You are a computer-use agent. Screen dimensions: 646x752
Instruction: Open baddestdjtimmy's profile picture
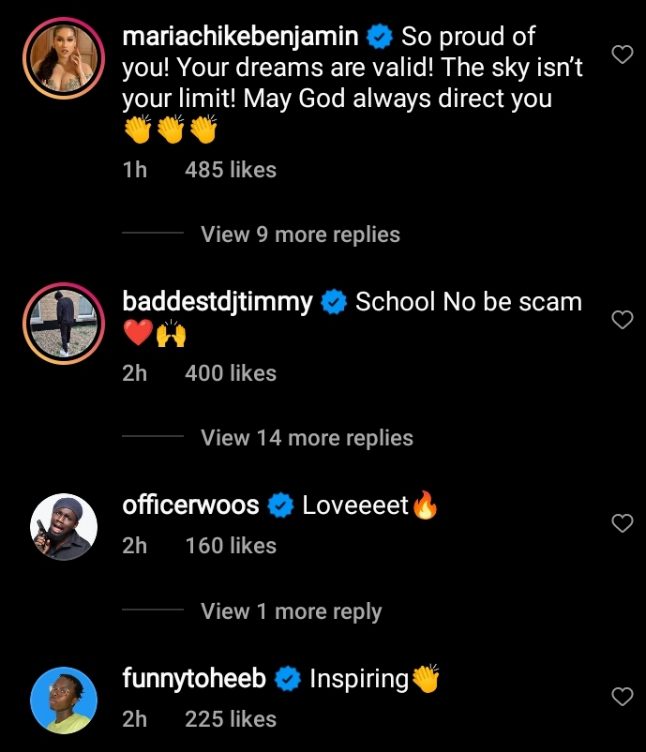click(x=64, y=322)
